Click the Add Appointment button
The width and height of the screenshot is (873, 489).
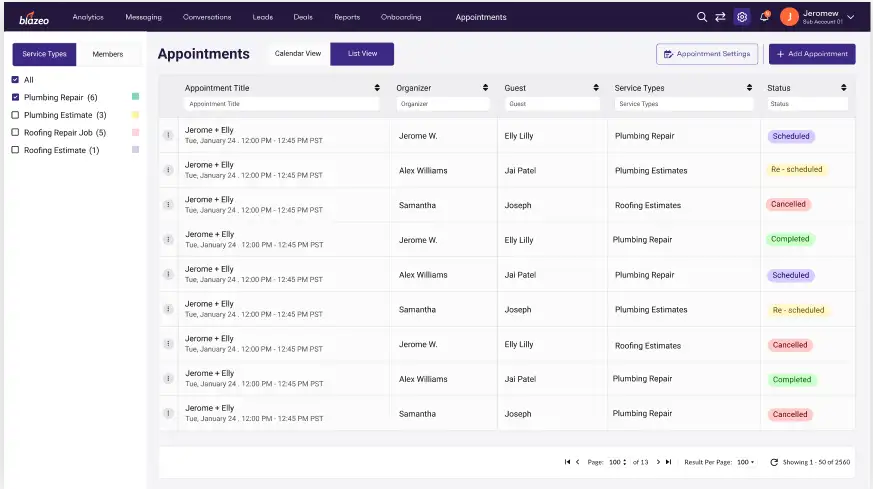pos(812,54)
